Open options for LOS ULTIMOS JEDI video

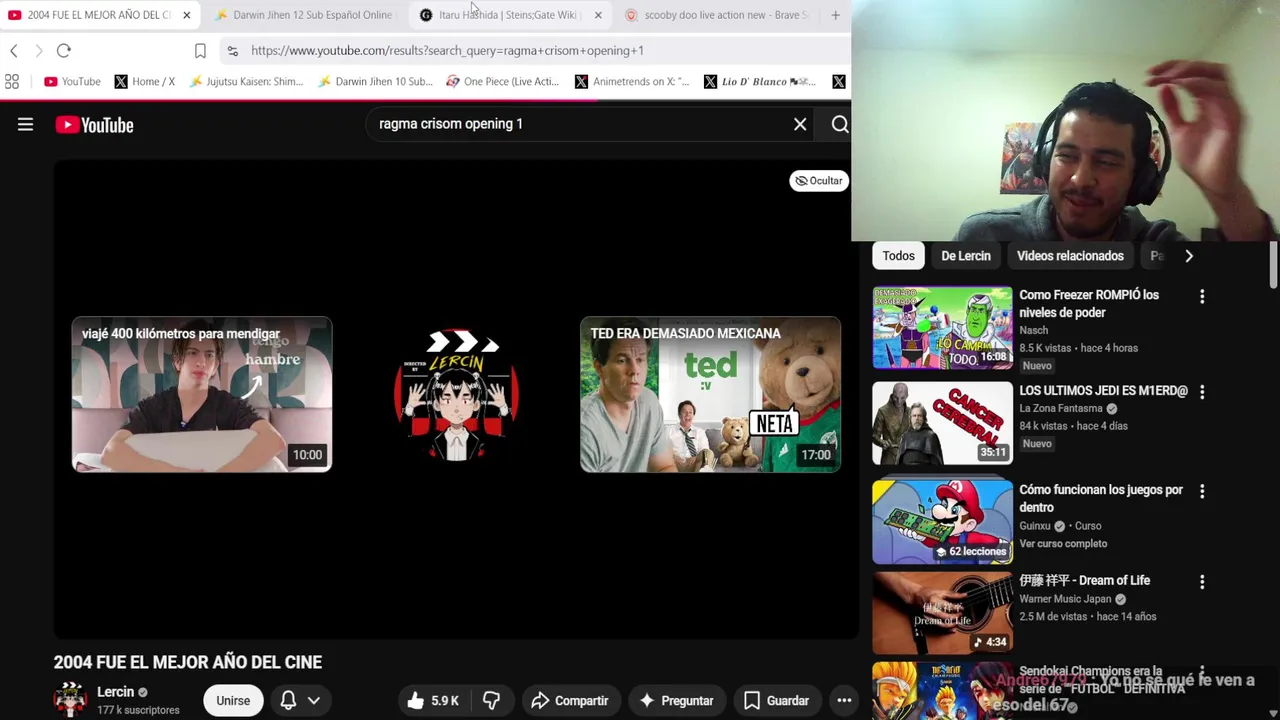click(1202, 392)
